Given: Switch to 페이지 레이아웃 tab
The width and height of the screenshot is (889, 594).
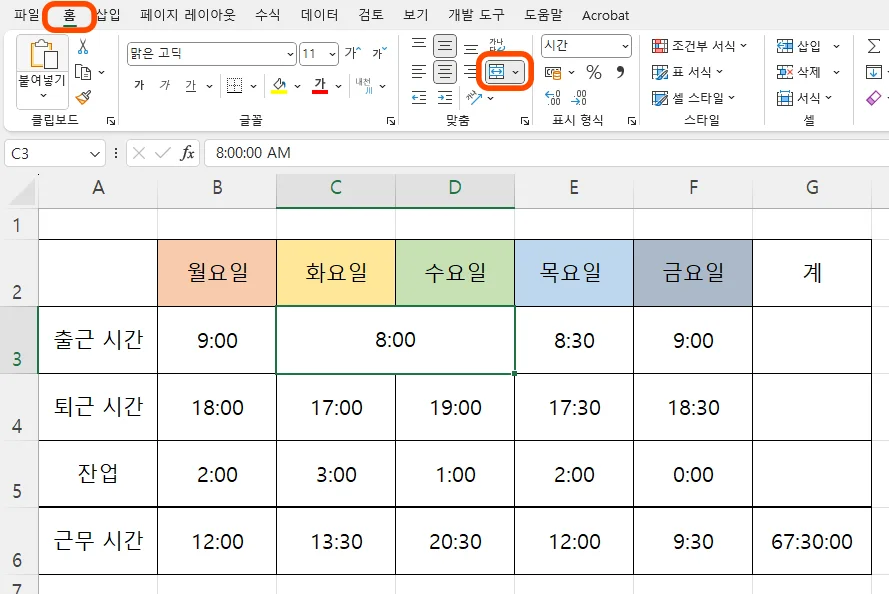Looking at the screenshot, I should point(188,15).
